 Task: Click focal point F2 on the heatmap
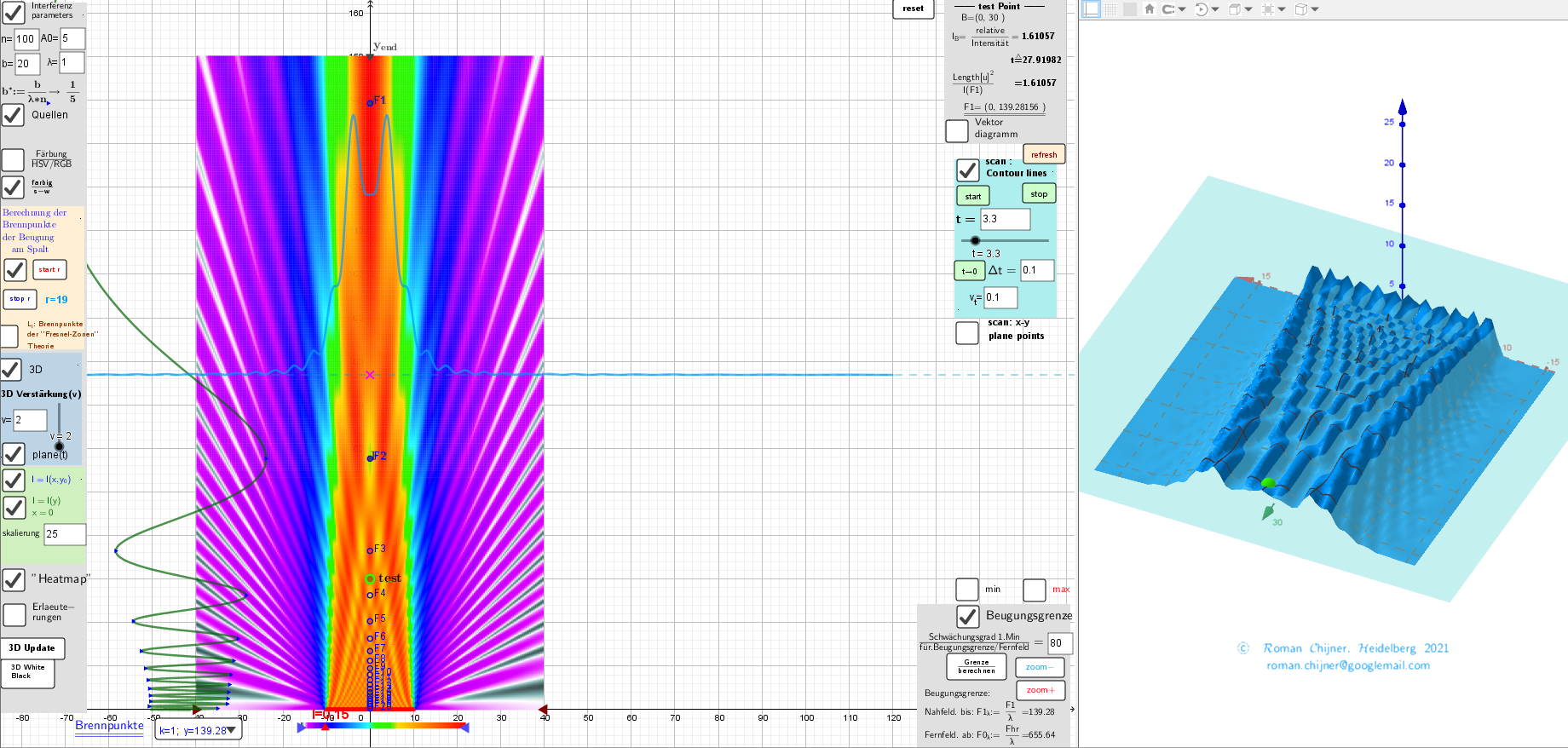370,458
